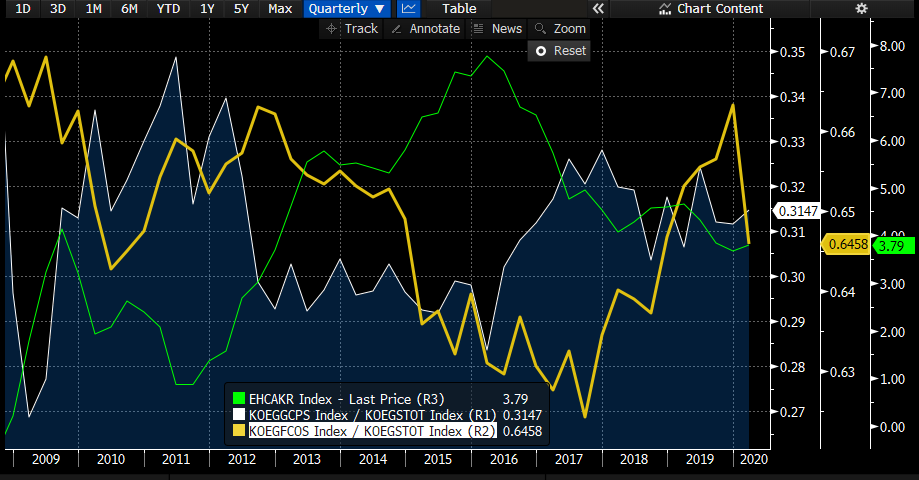Click legend value 0.6458
Screen dimensions: 919x480
[522, 431]
